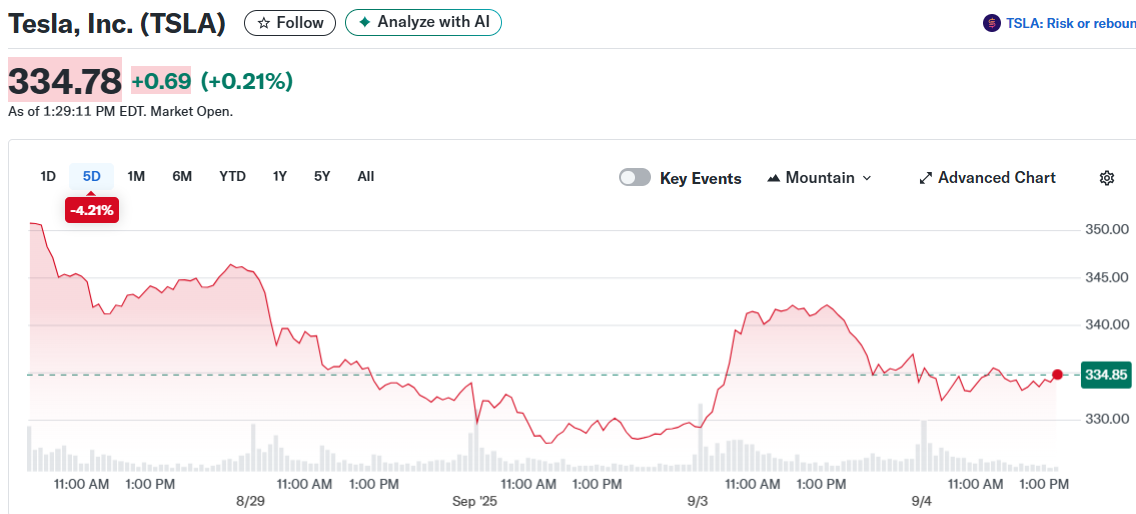
Task: Select the 1Y range tab
Action: tap(280, 176)
